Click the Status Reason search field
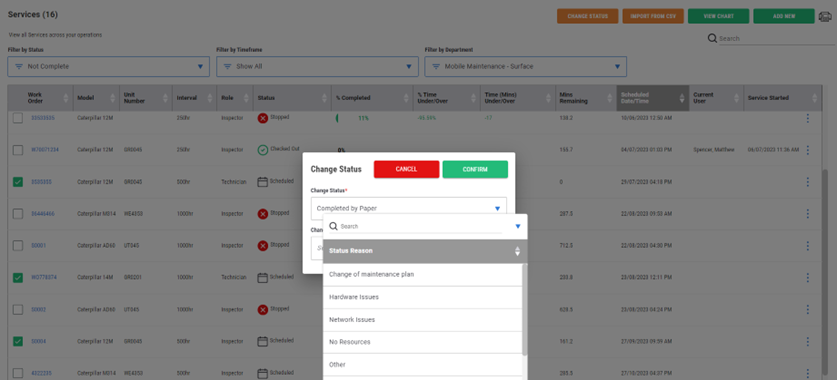Screen dimensions: 837x380 click(421, 226)
